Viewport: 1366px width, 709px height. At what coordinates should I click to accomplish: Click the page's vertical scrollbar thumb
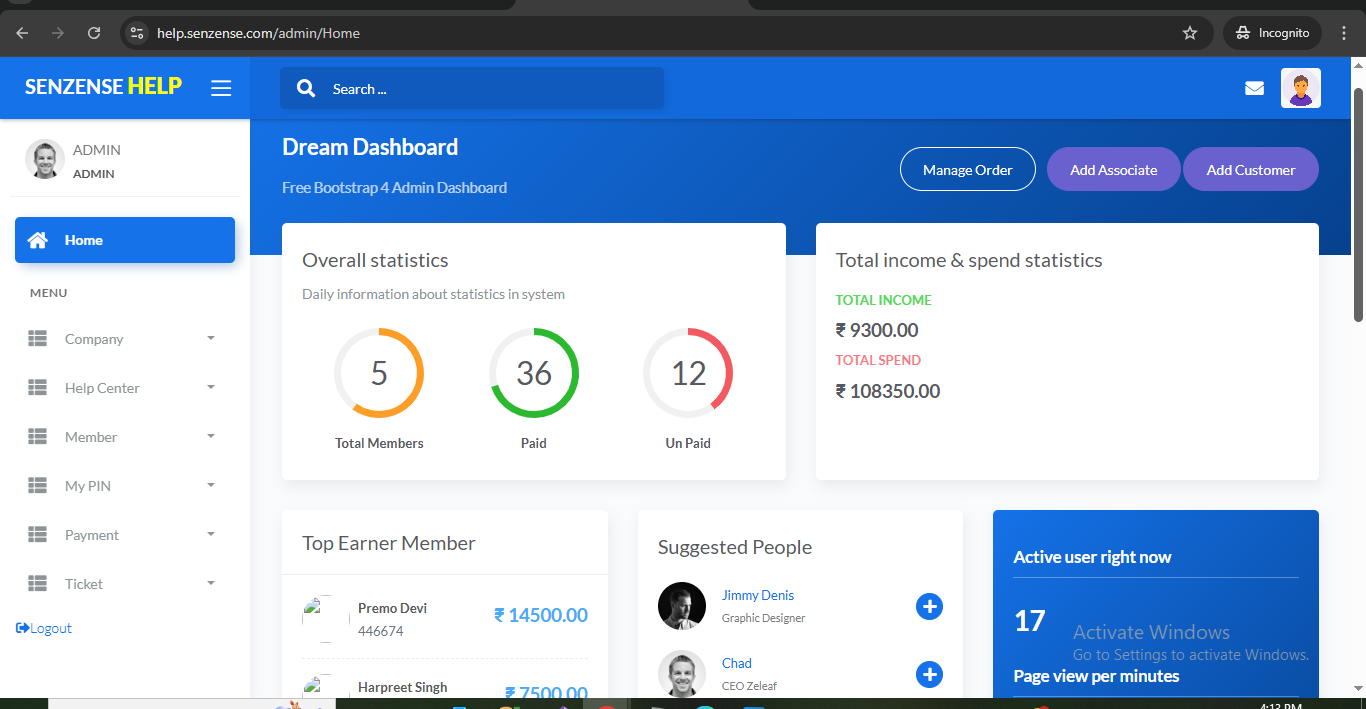tap(1358, 205)
